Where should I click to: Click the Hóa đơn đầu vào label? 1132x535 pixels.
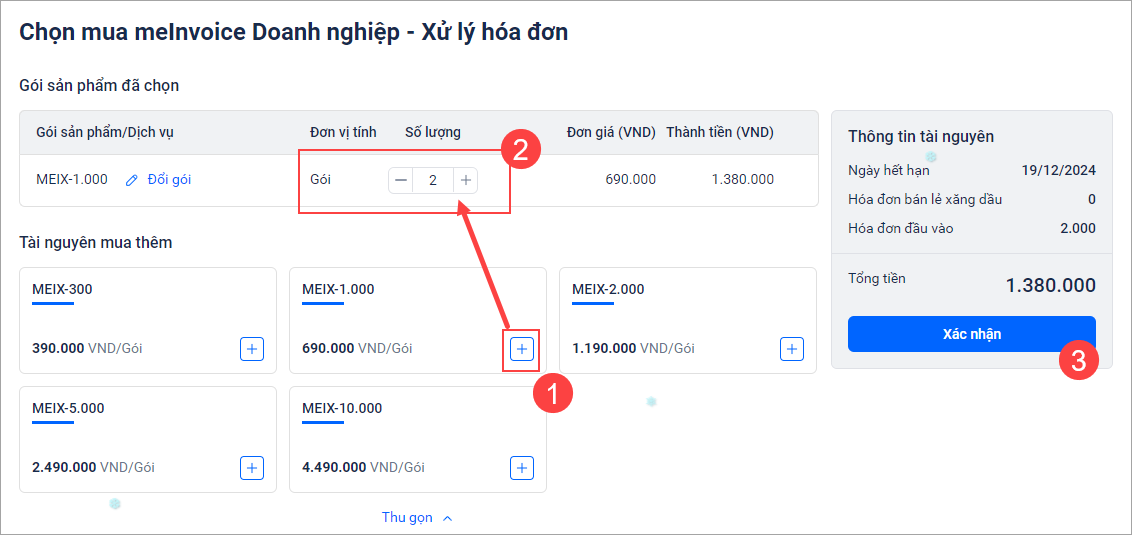[x=901, y=229]
